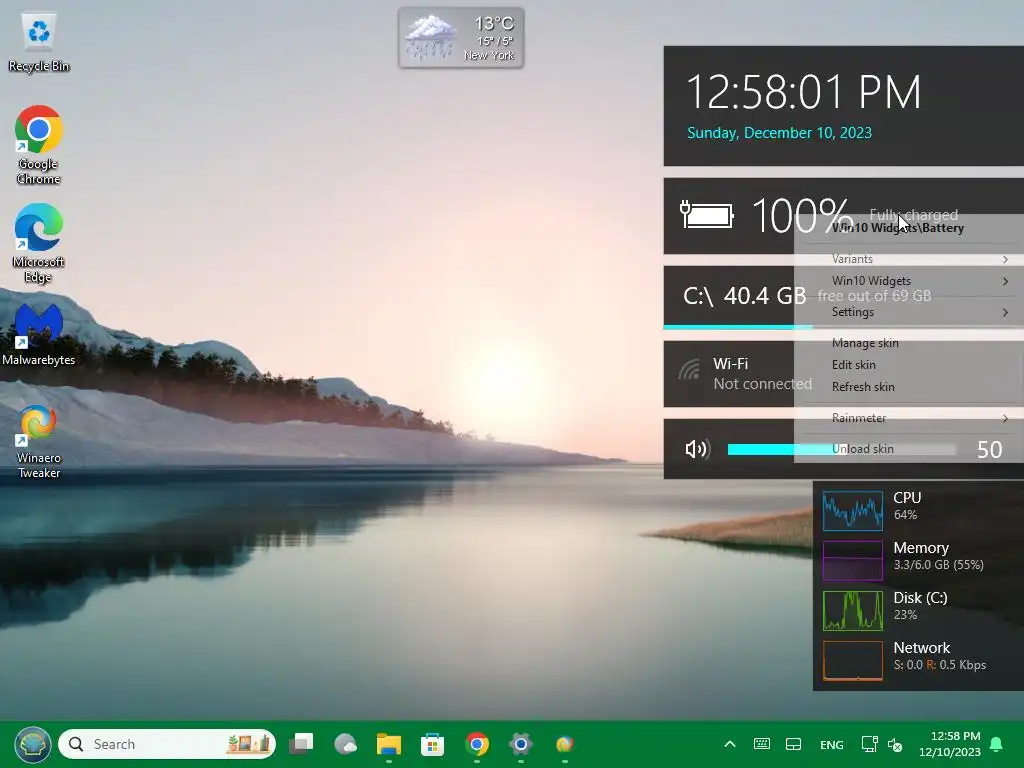This screenshot has width=1024, height=768.
Task: Open the Recycle Bin desktop icon
Action: [39, 42]
